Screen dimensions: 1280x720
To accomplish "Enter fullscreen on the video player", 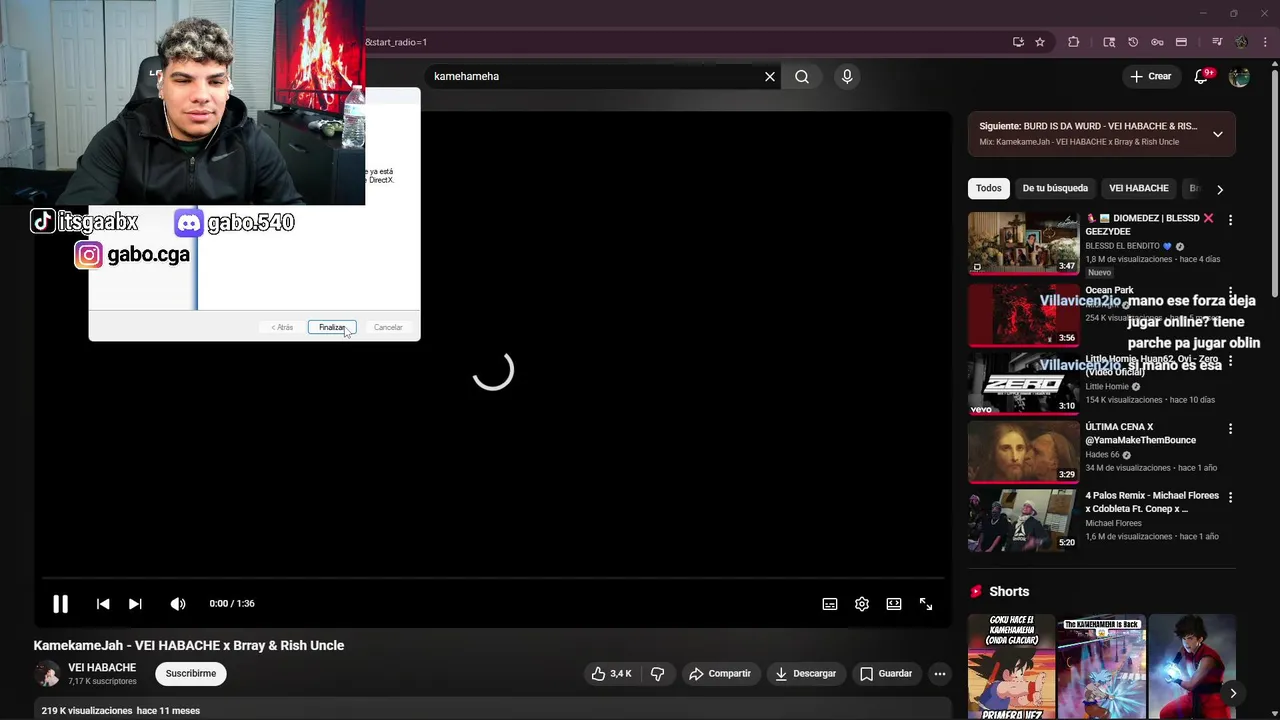I will [926, 604].
